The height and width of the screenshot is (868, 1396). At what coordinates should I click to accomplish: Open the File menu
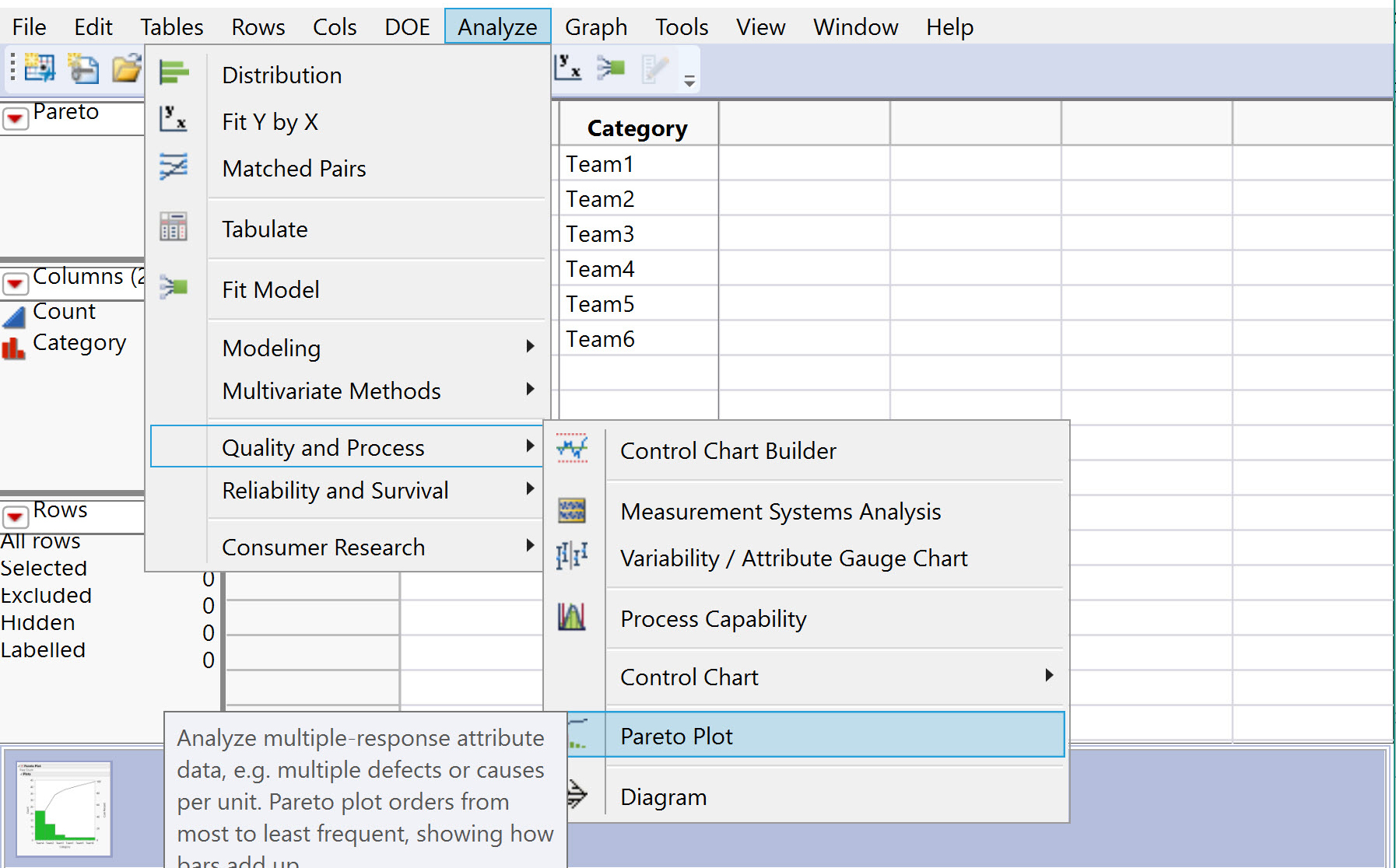[30, 27]
